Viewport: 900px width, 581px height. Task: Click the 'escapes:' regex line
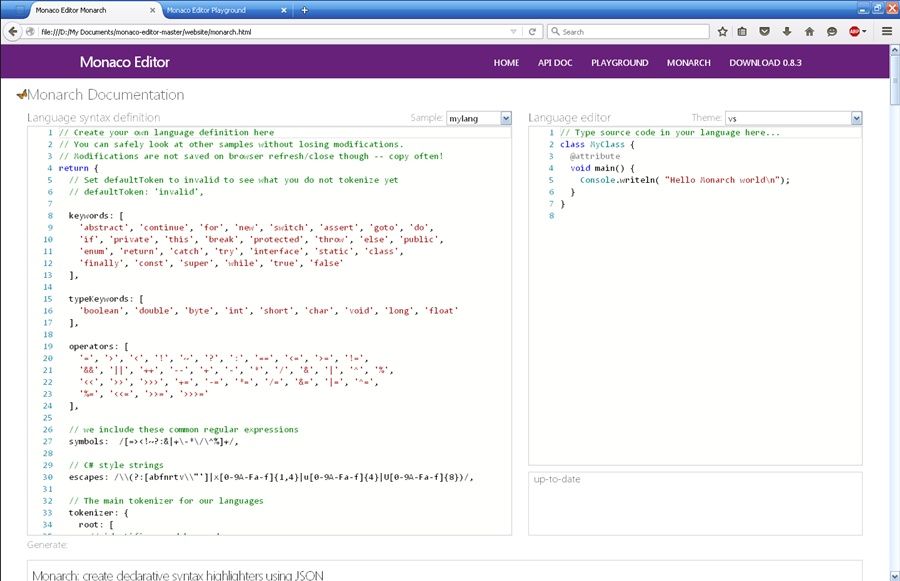point(271,477)
